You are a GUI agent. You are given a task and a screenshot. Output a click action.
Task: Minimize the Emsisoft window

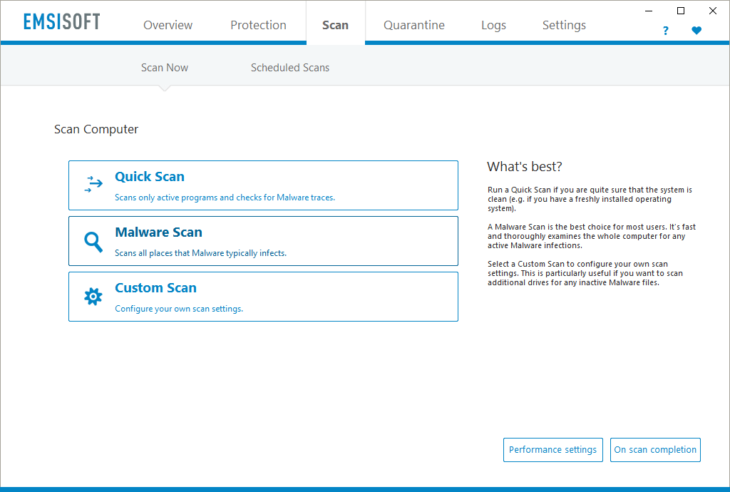(653, 11)
